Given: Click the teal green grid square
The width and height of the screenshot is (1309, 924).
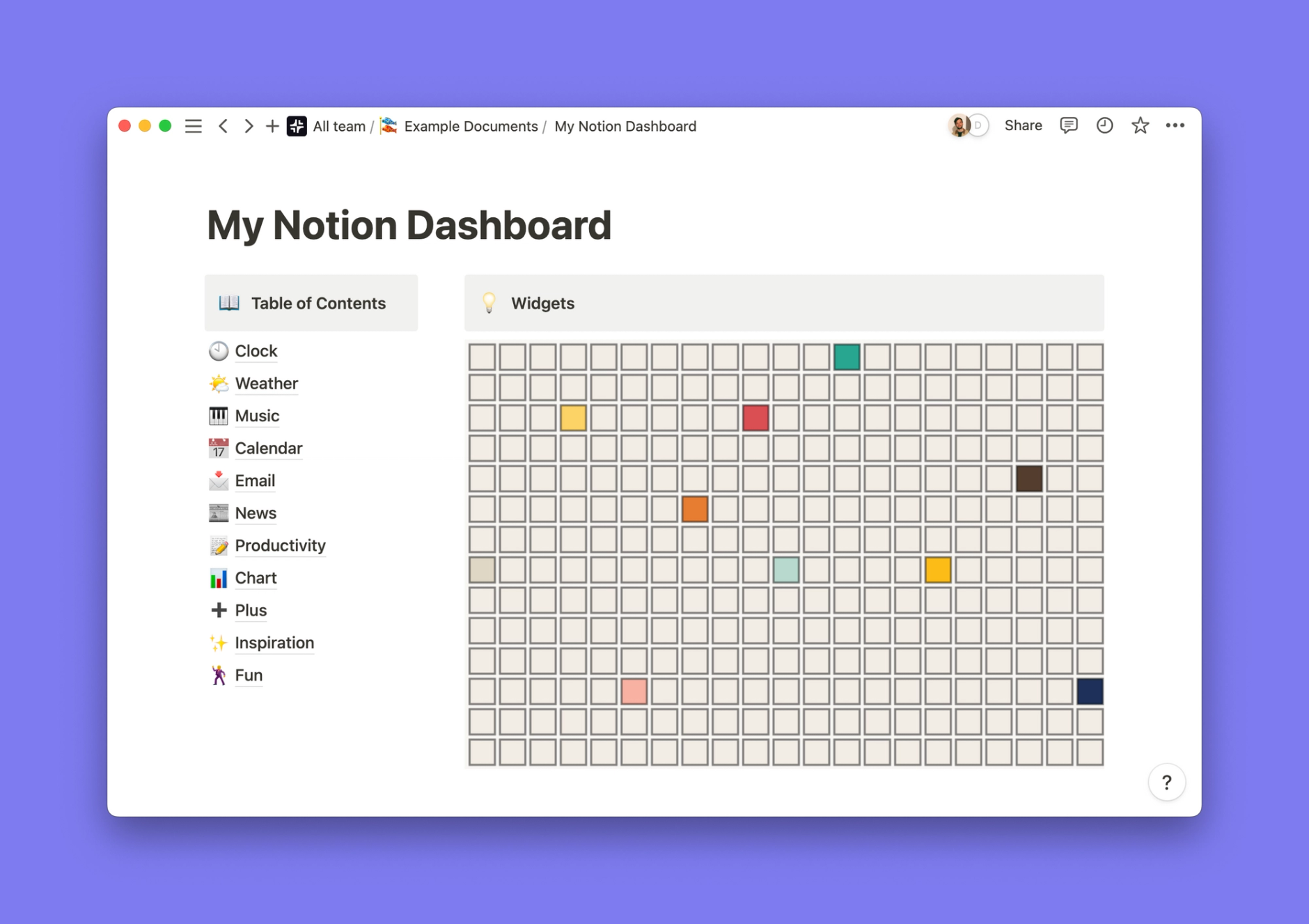Looking at the screenshot, I should point(847,357).
